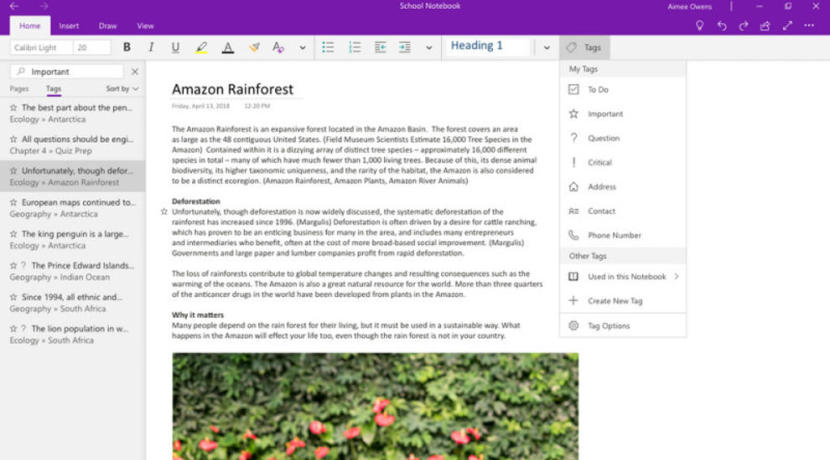Toggle bold formatting
830x460 pixels.
(x=127, y=47)
